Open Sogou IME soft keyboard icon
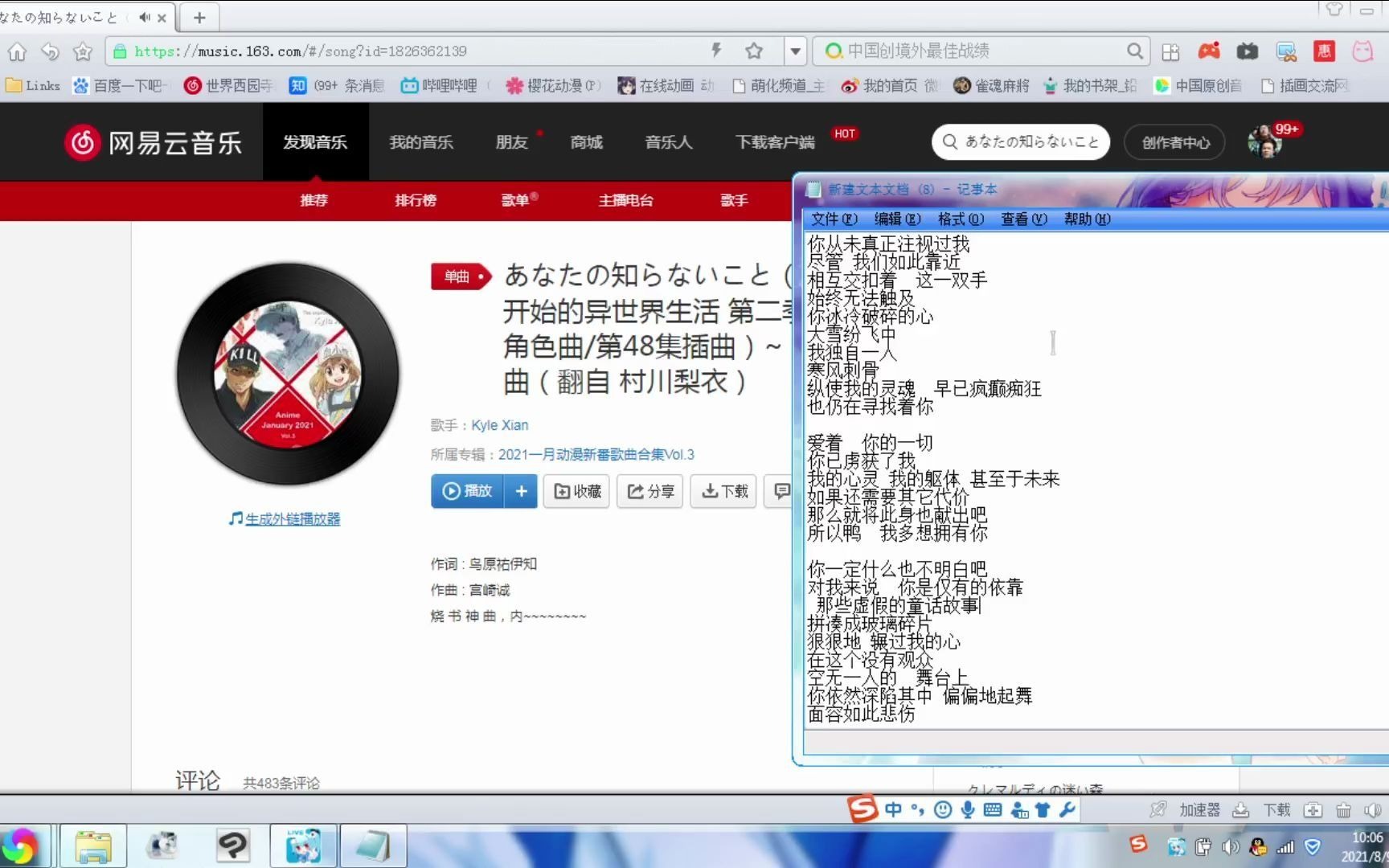Screen dimensions: 1389x868 pyautogui.click(x=993, y=809)
